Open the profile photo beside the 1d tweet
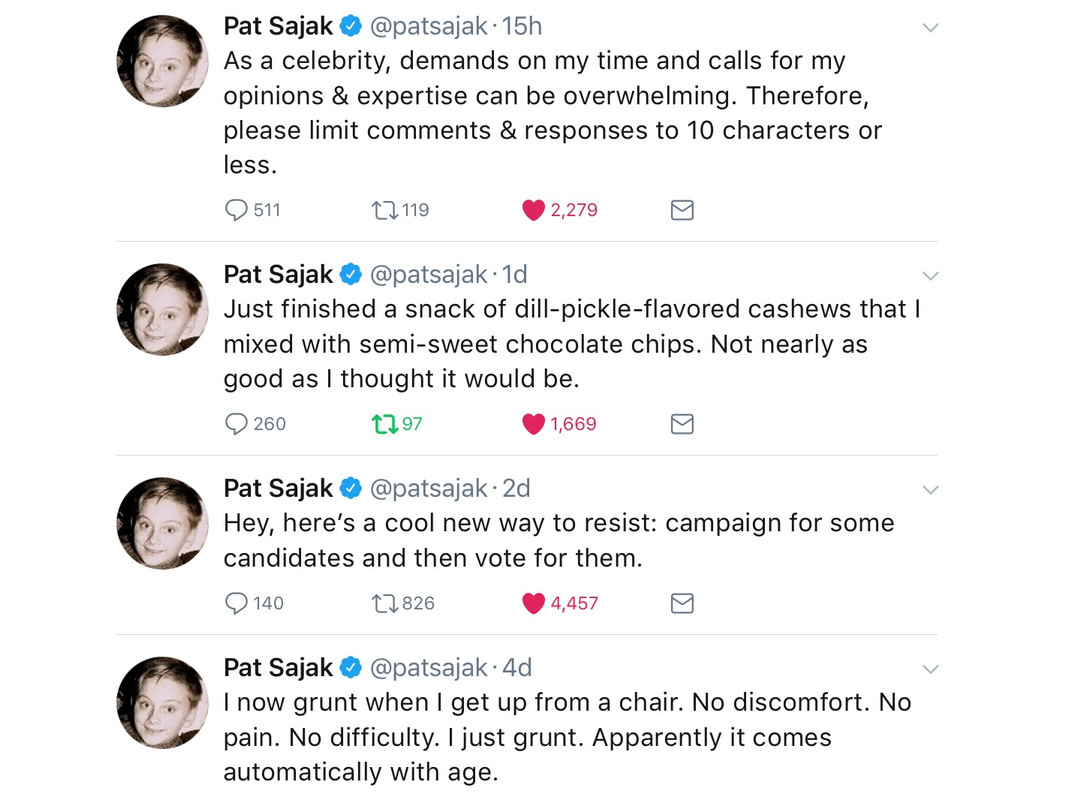 click(162, 309)
